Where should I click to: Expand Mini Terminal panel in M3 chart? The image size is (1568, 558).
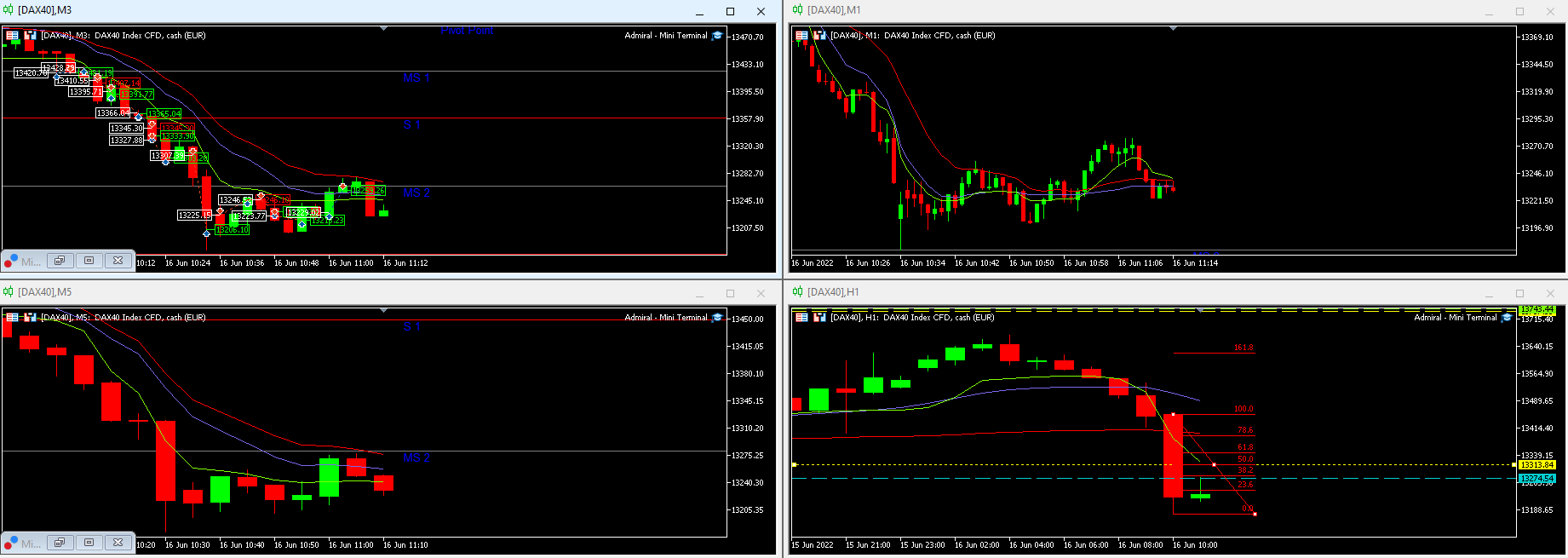click(x=89, y=261)
